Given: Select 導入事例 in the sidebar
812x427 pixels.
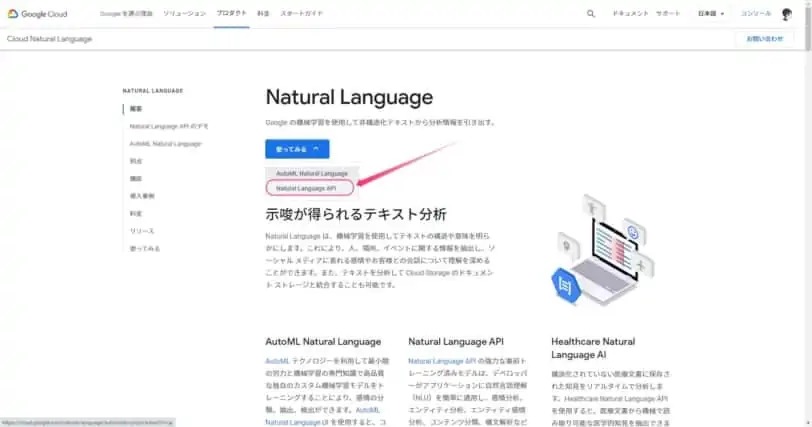Looking at the screenshot, I should click(x=142, y=196).
